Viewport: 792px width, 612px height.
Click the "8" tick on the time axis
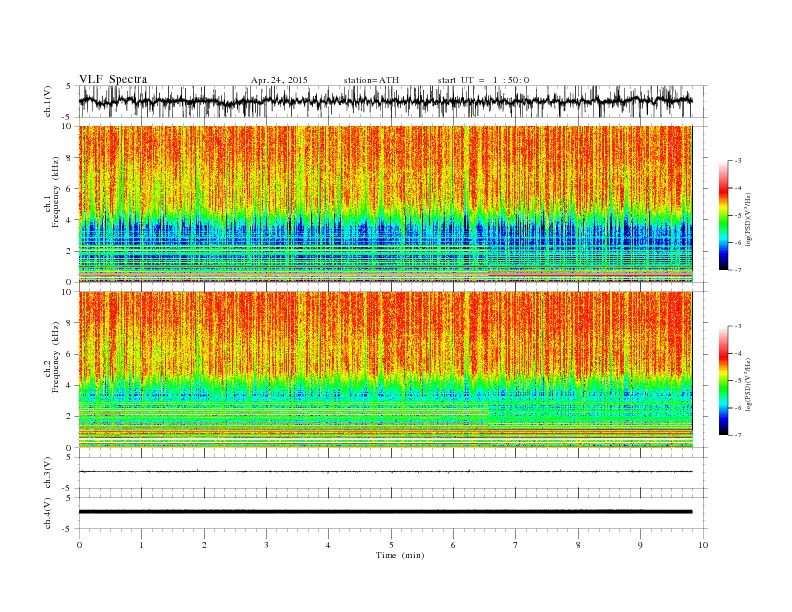(x=578, y=545)
